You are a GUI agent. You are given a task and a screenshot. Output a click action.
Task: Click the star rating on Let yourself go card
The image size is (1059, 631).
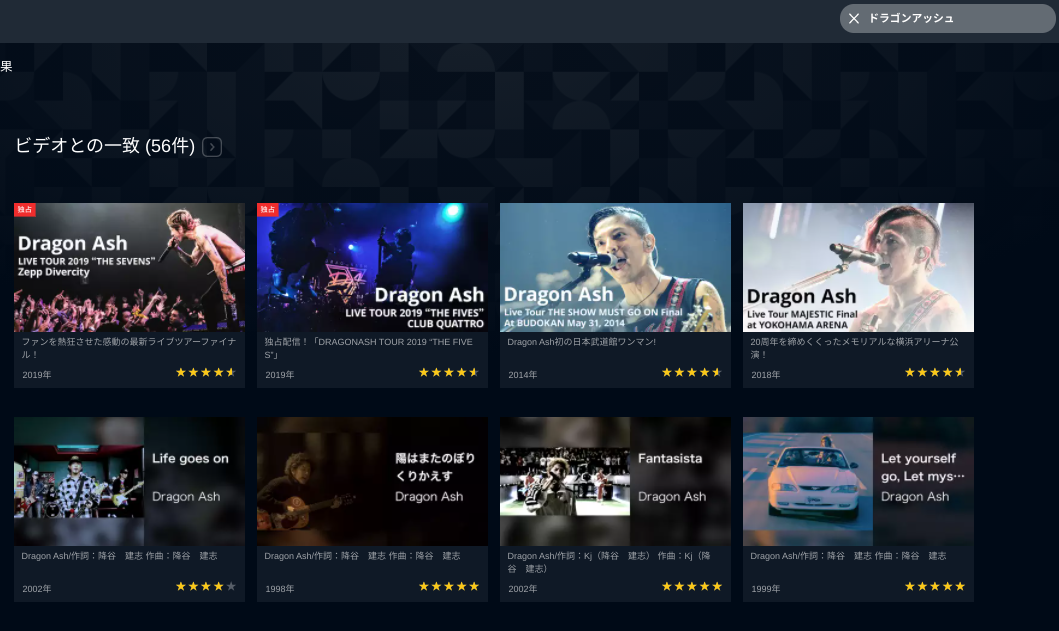[x=935, y=586]
